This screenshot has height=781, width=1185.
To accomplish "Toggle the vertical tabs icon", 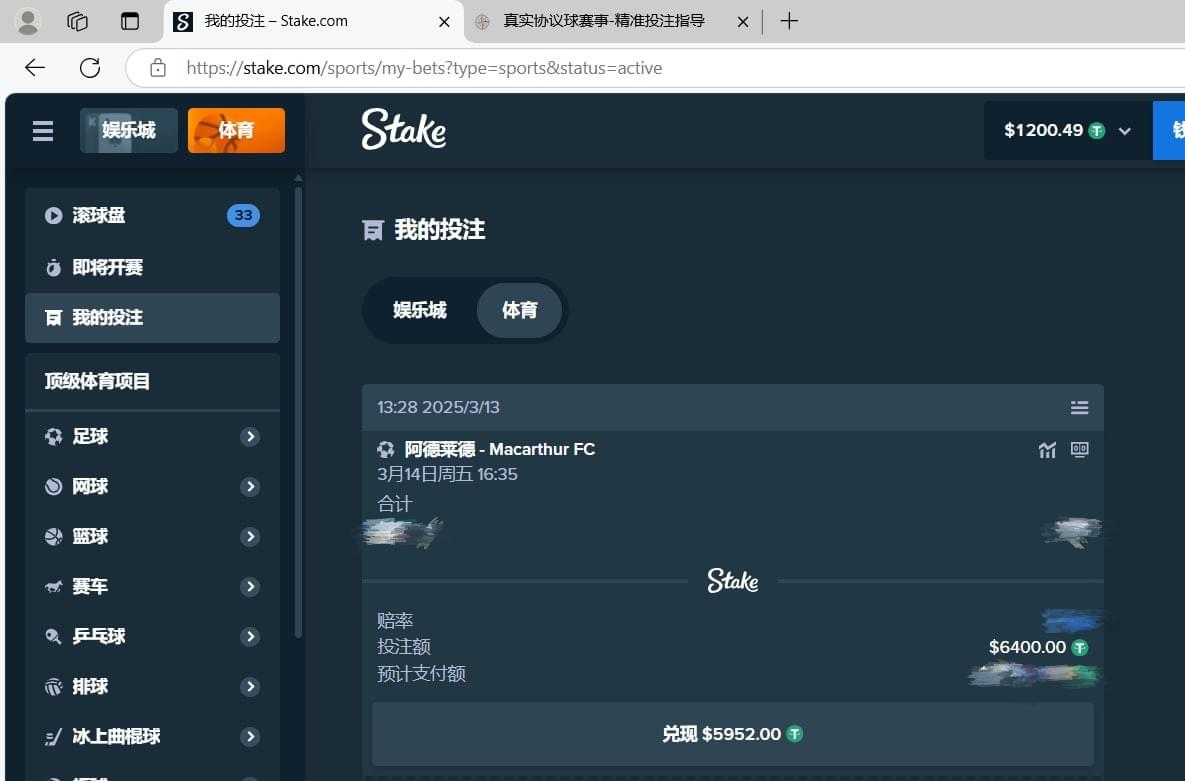I will click(x=130, y=21).
